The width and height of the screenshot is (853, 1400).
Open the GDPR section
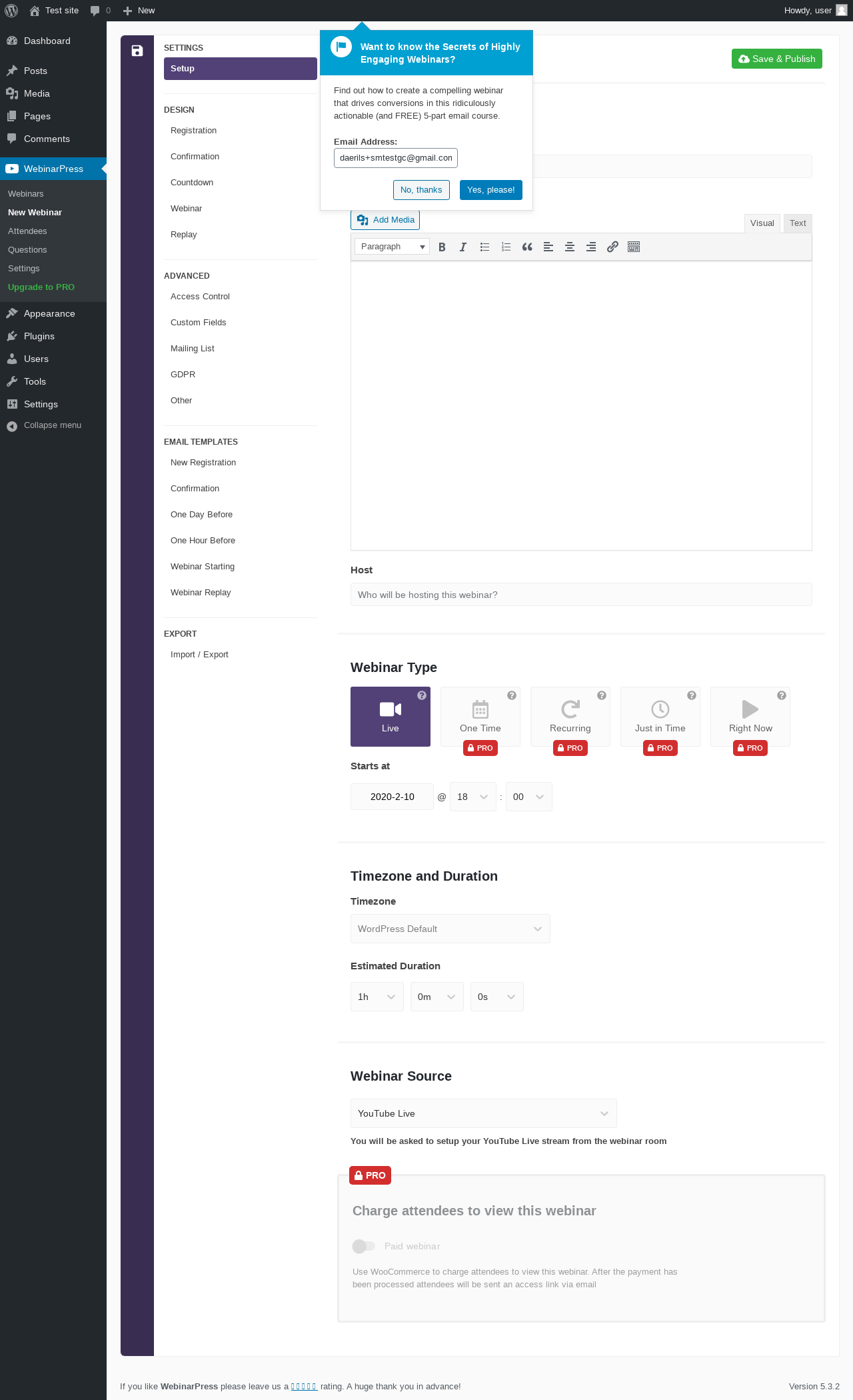[241, 375]
